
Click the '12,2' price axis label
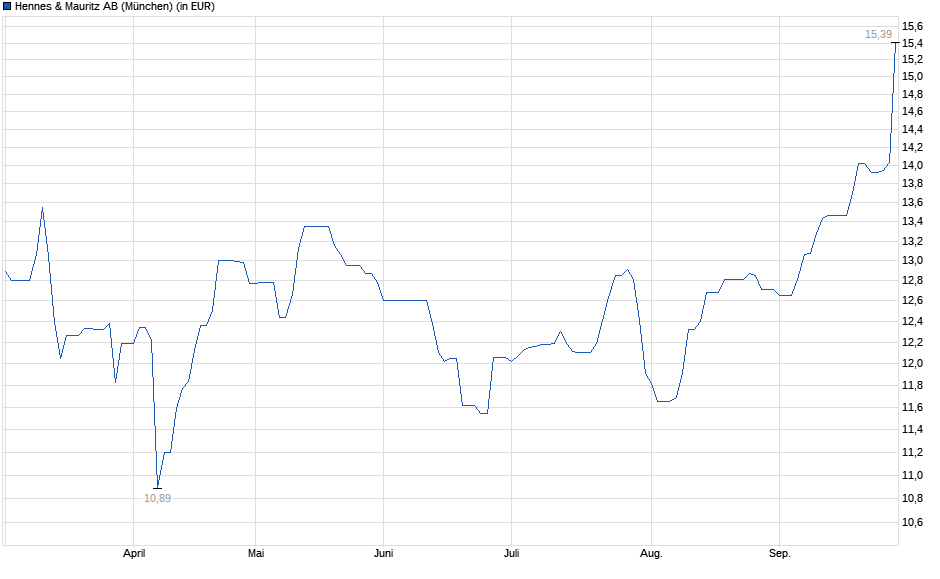[912, 342]
